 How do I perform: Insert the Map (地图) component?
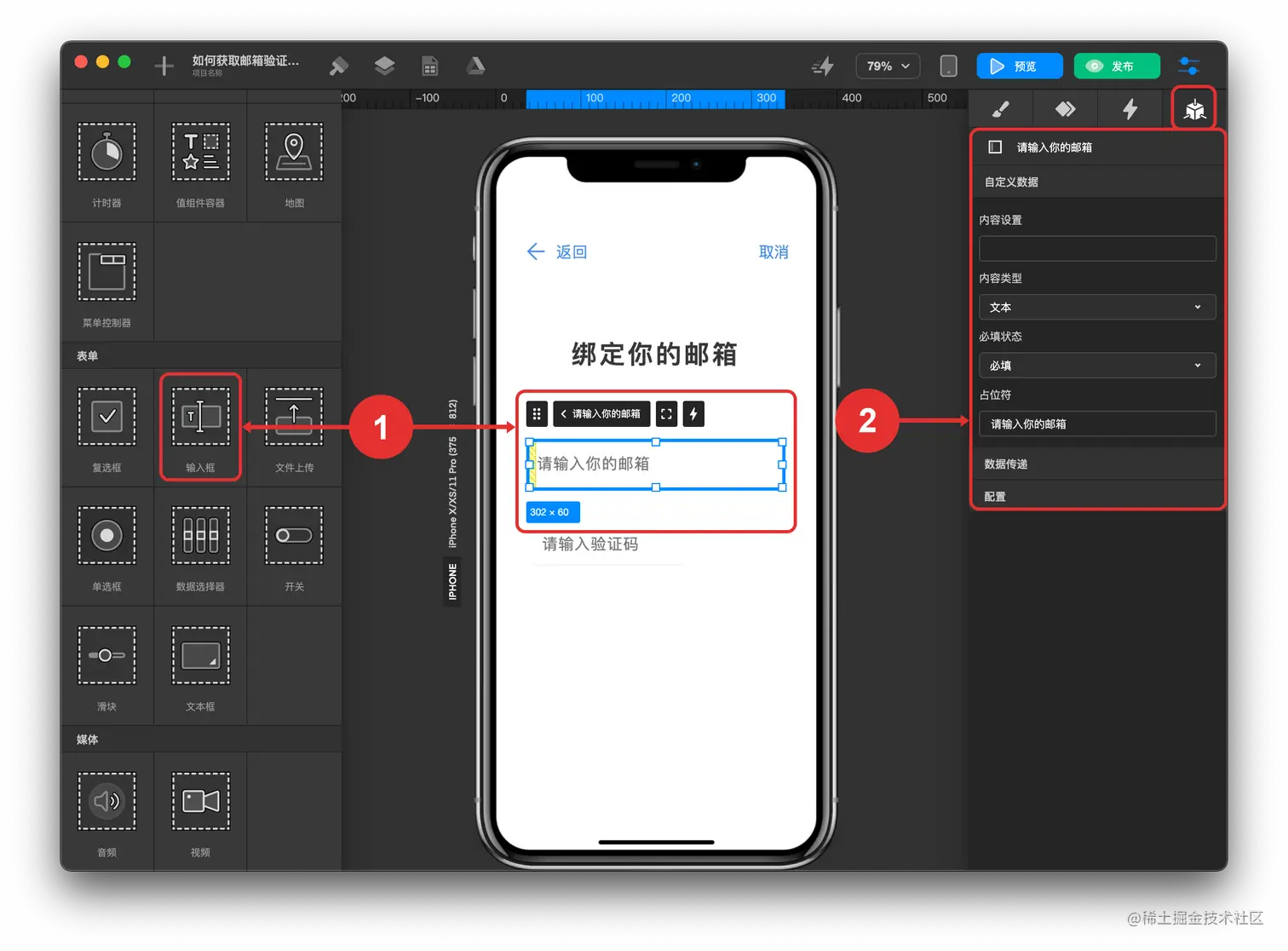[x=294, y=152]
